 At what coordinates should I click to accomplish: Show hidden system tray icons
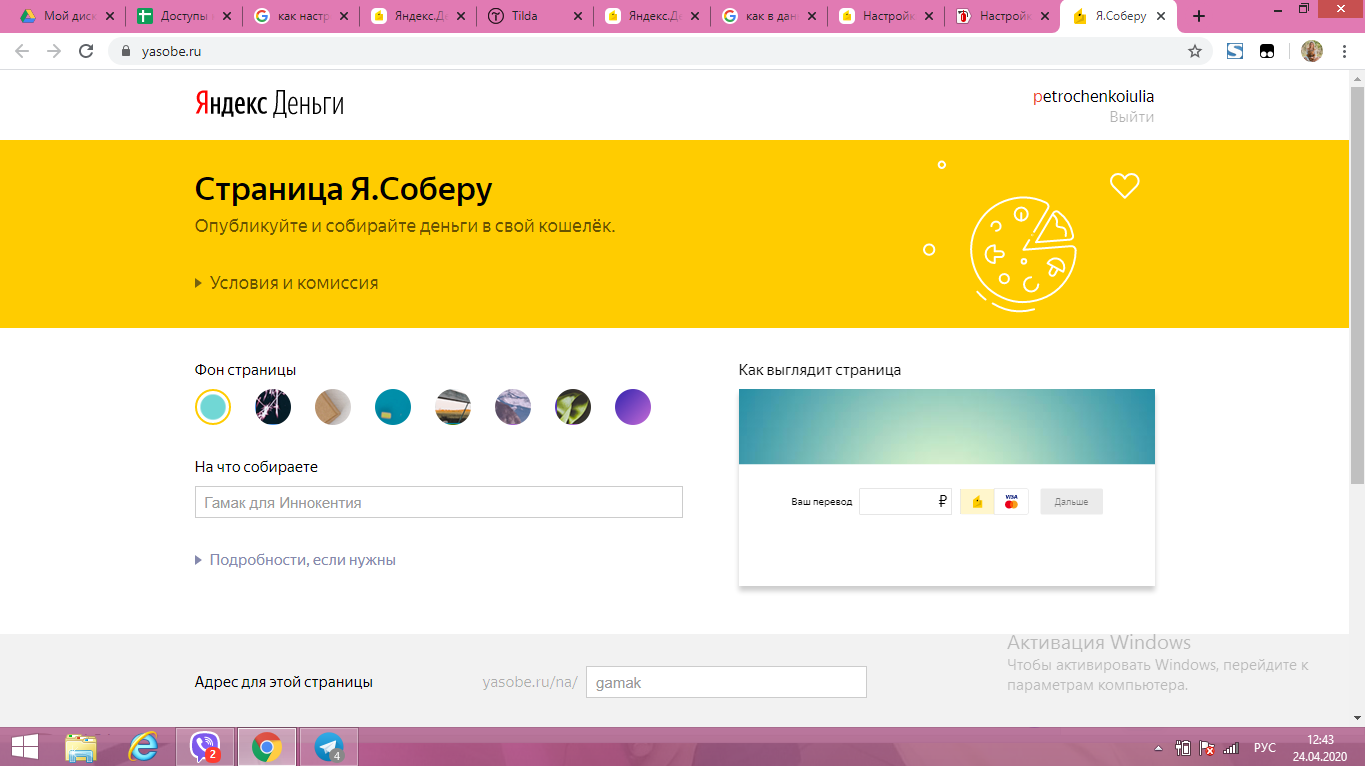pos(1159,748)
